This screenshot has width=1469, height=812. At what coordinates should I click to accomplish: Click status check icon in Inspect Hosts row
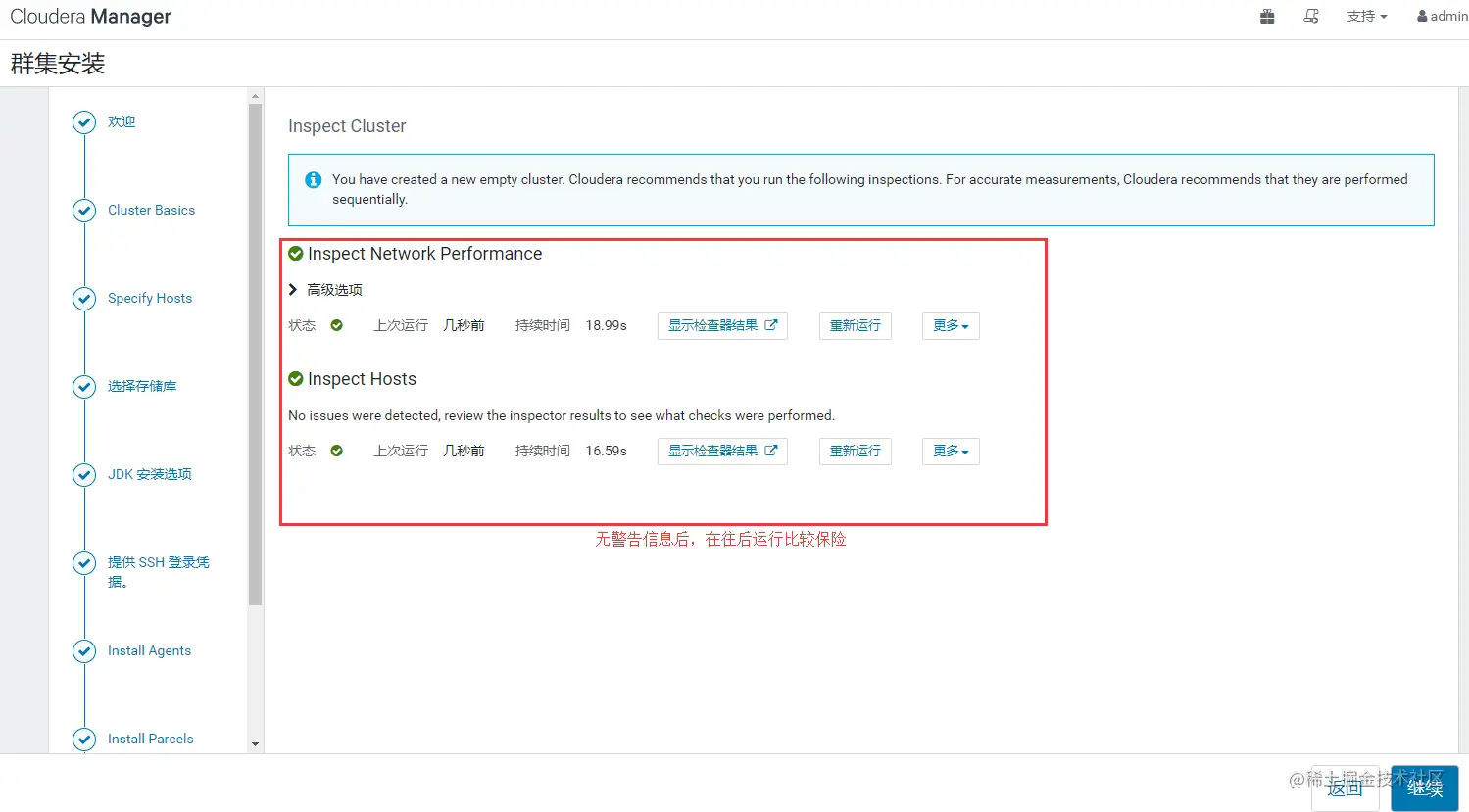(x=336, y=451)
